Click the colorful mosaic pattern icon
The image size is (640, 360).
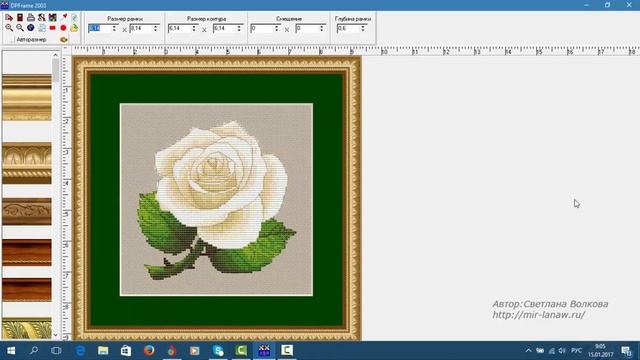(x=52, y=18)
